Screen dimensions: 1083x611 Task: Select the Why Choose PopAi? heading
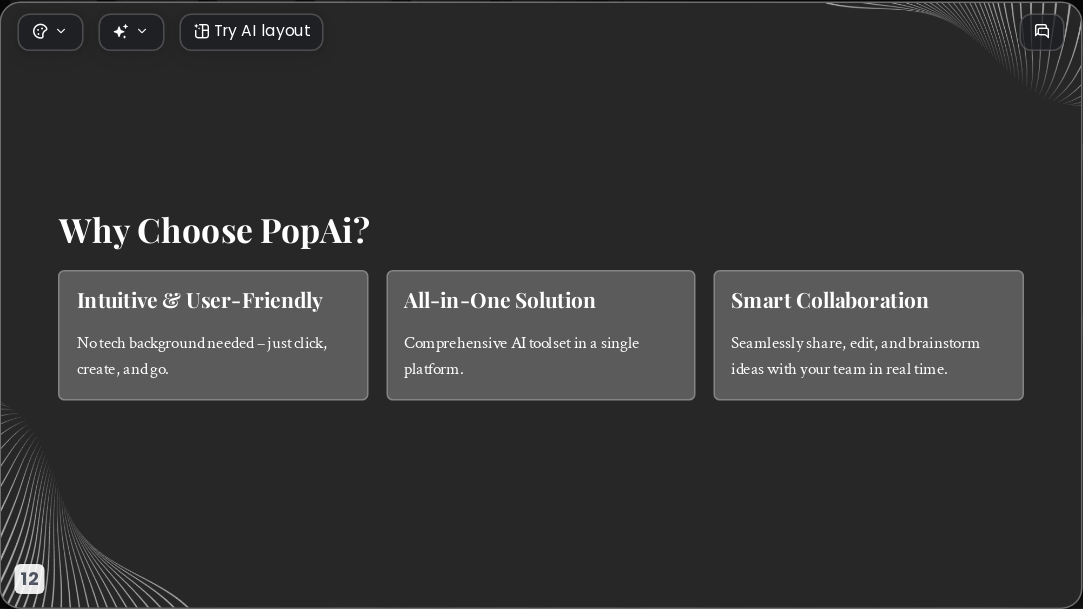click(214, 231)
